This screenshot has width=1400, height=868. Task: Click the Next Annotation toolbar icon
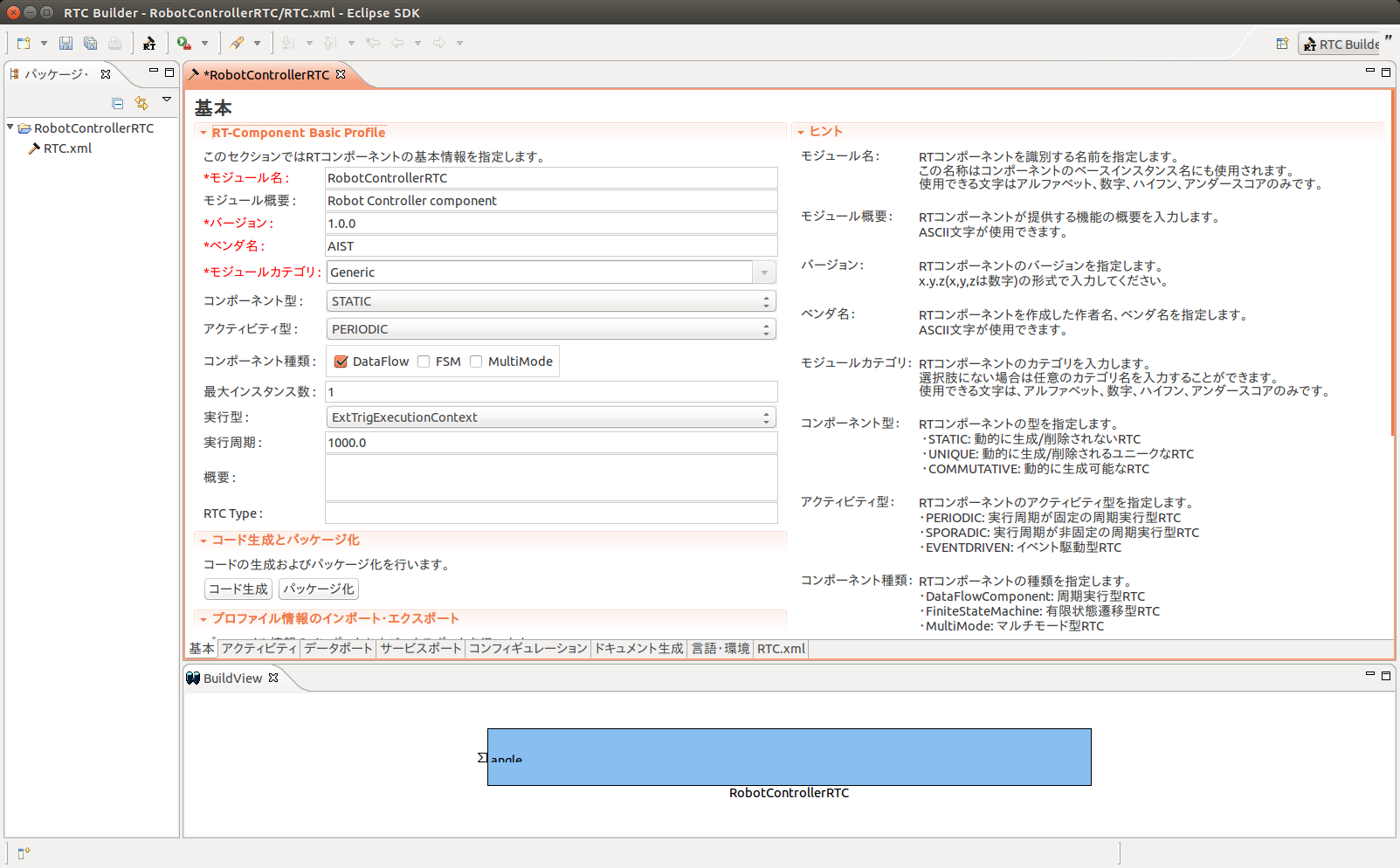(288, 43)
